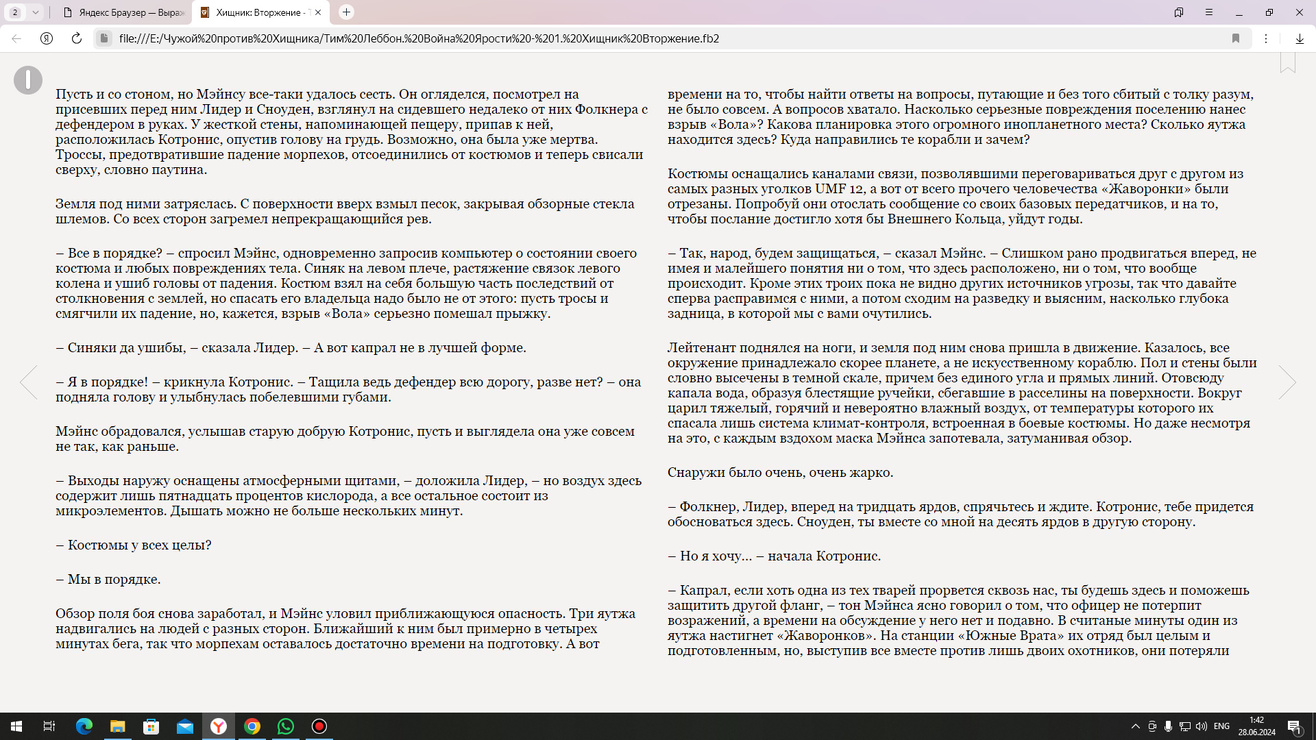Show hidden system tray icons

click(x=1135, y=726)
